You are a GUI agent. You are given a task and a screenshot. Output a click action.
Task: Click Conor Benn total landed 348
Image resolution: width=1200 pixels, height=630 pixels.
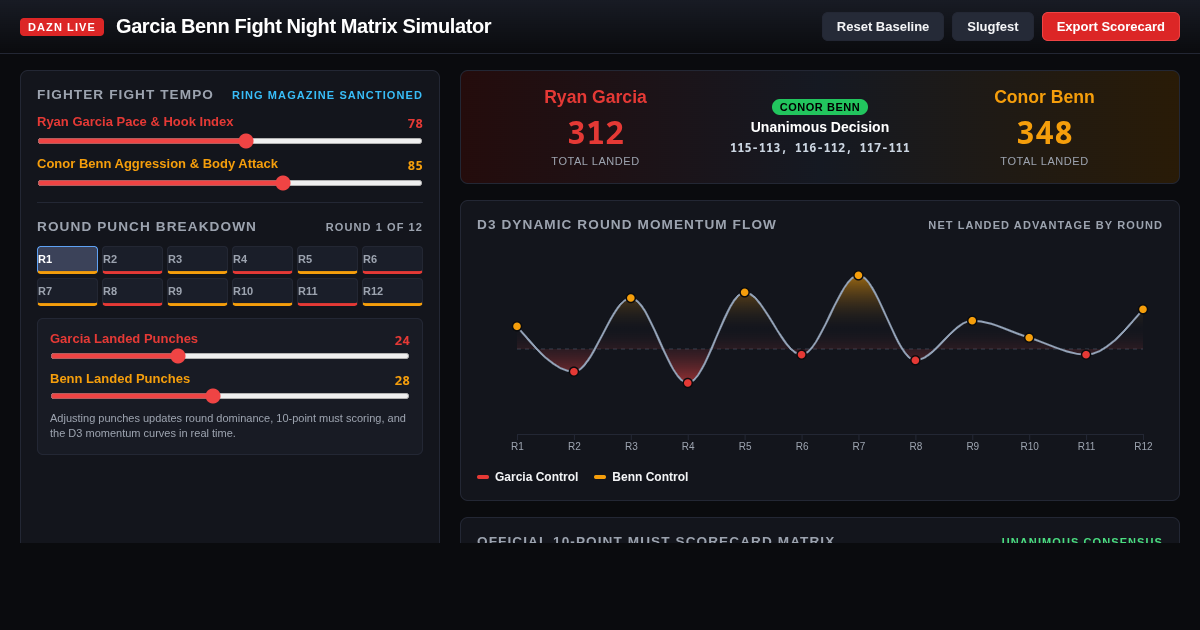point(1044,133)
